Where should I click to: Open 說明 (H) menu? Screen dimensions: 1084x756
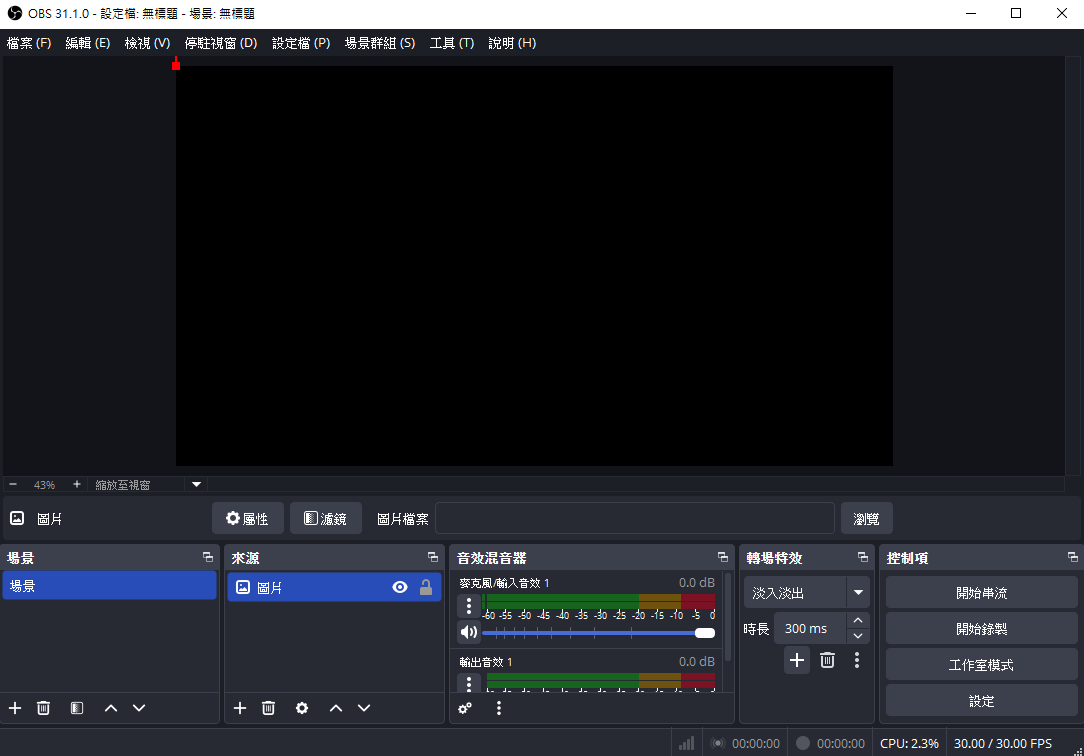(512, 43)
